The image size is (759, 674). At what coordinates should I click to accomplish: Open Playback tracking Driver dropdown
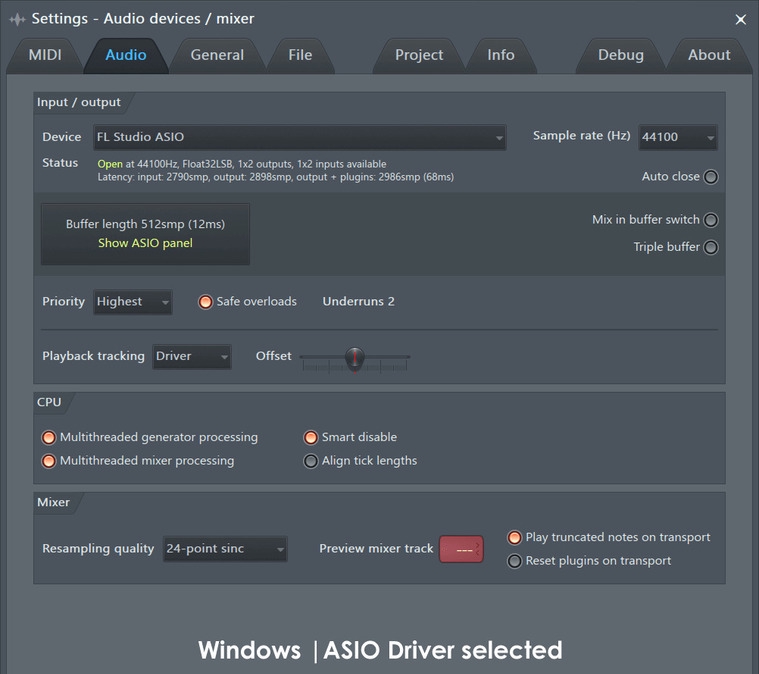pyautogui.click(x=192, y=356)
